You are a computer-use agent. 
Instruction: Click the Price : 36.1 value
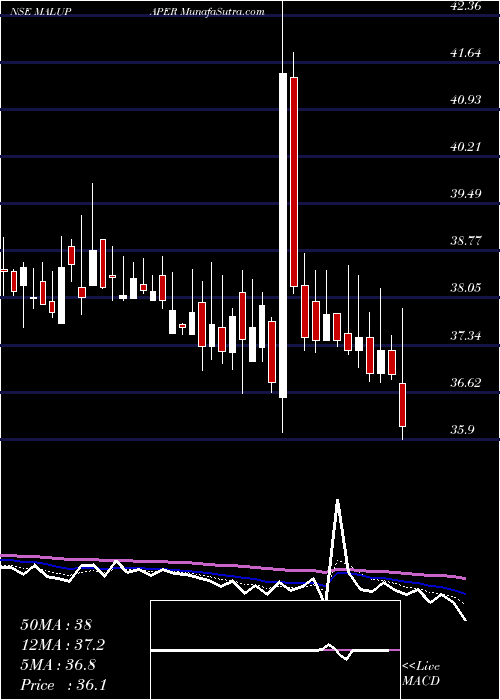pos(64,684)
